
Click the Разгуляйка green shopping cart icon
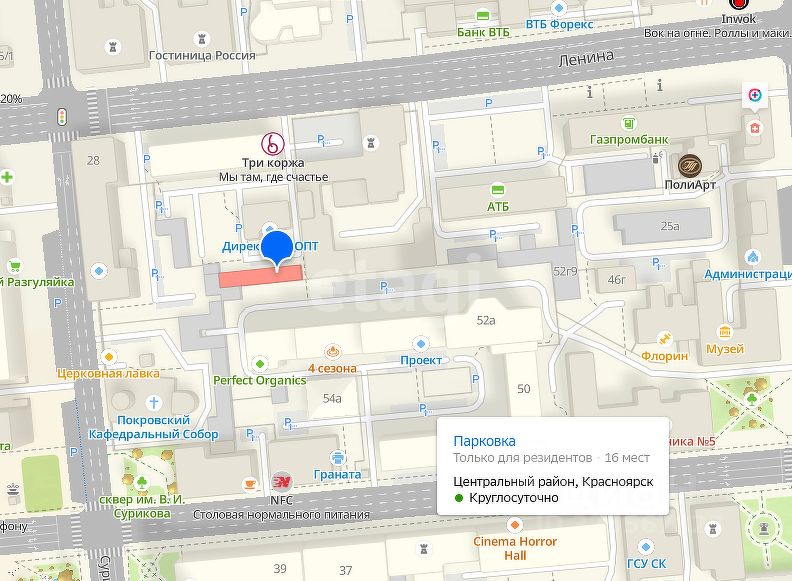coord(15,266)
